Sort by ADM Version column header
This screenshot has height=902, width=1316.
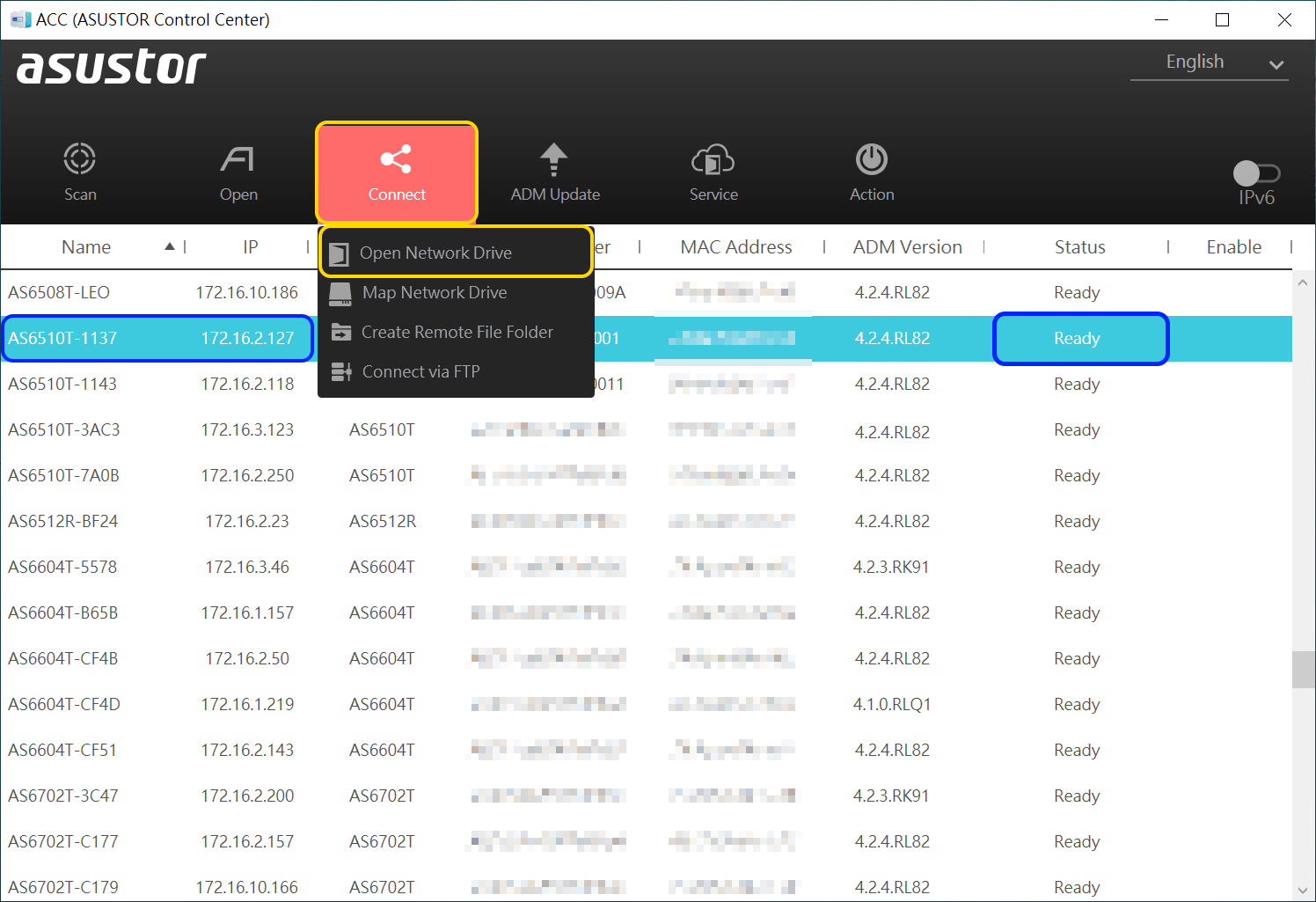907,247
